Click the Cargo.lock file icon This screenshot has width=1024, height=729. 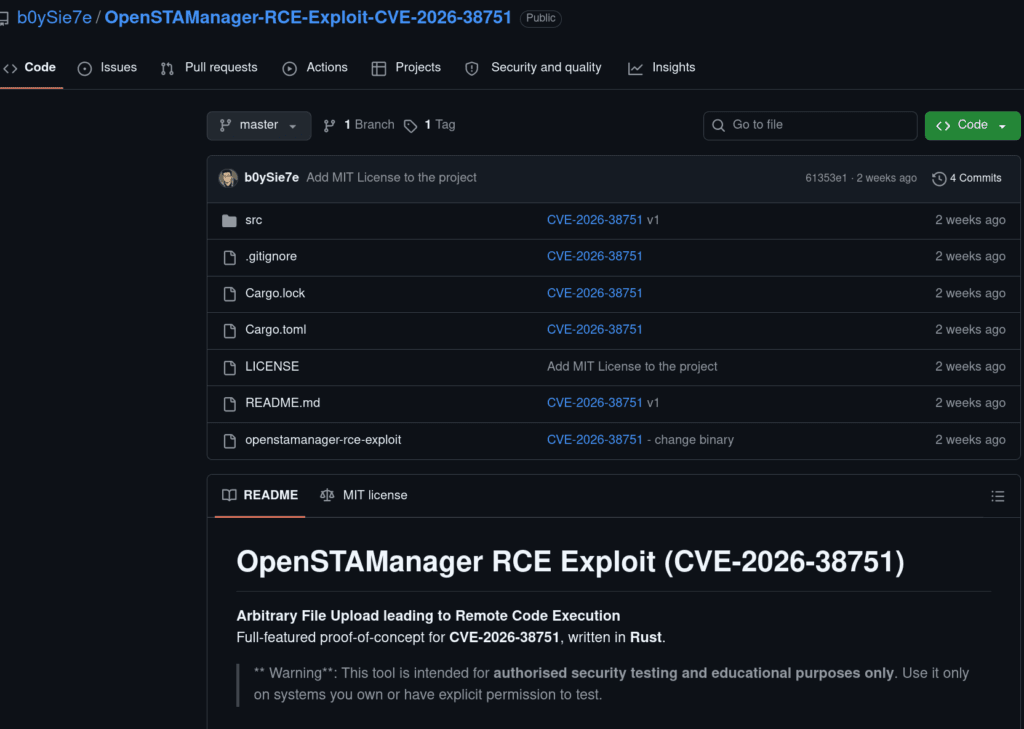(230, 294)
